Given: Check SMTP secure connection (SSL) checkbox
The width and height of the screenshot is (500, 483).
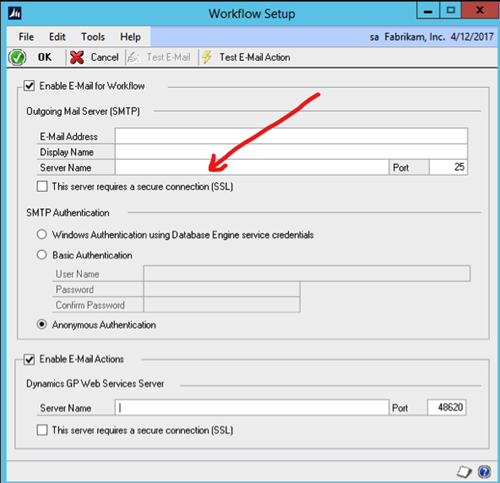Looking at the screenshot, I should point(42,186).
